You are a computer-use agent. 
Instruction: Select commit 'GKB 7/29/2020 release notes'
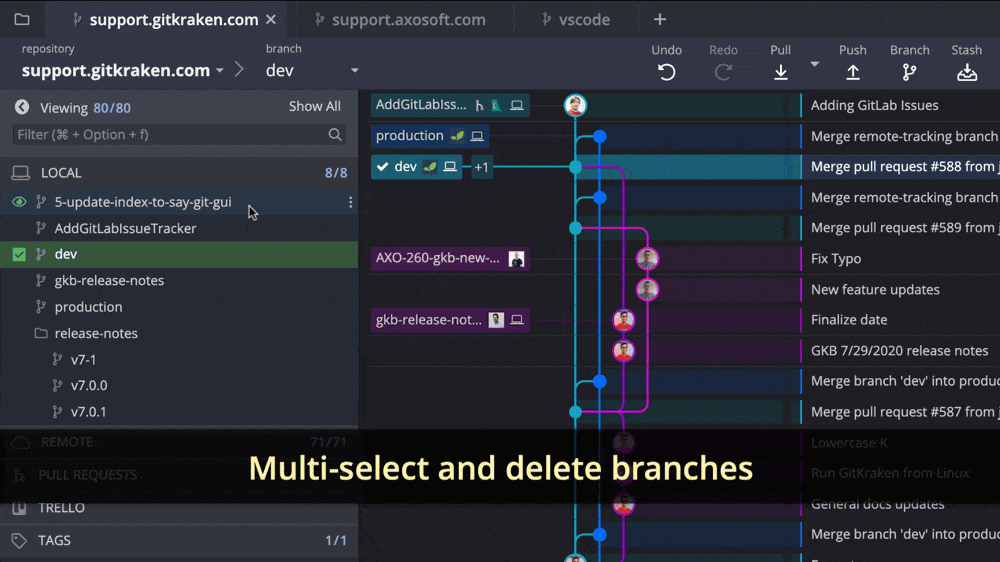coord(899,351)
